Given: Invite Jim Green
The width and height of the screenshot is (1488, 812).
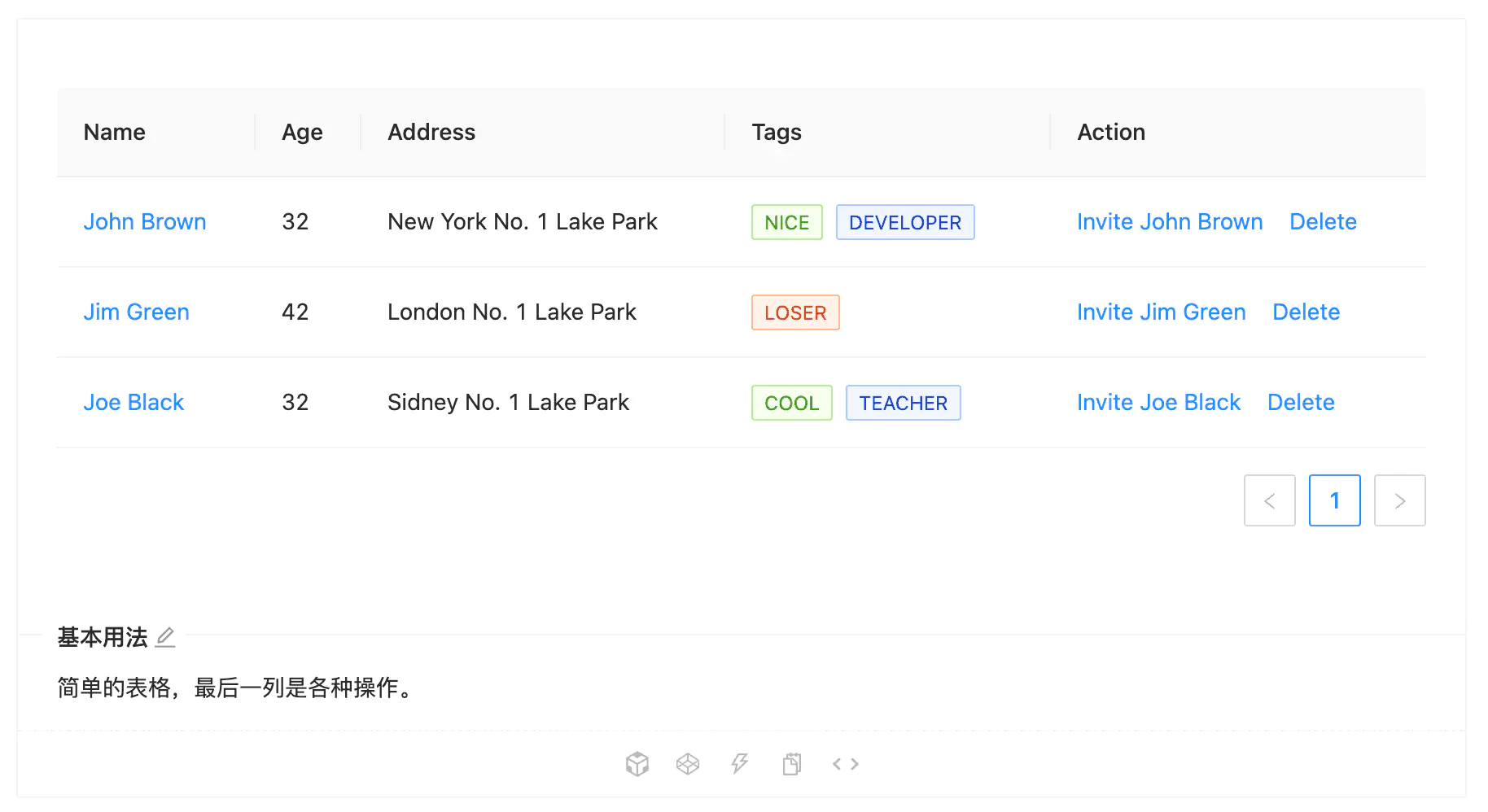Looking at the screenshot, I should click(1162, 312).
